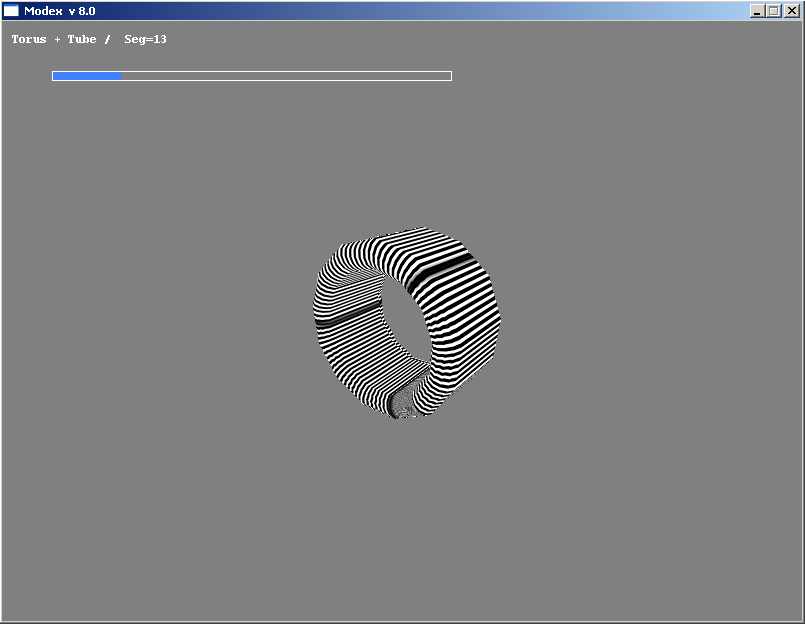Click empty gray background below the torus
This screenshot has width=805, height=624.
tap(400, 520)
